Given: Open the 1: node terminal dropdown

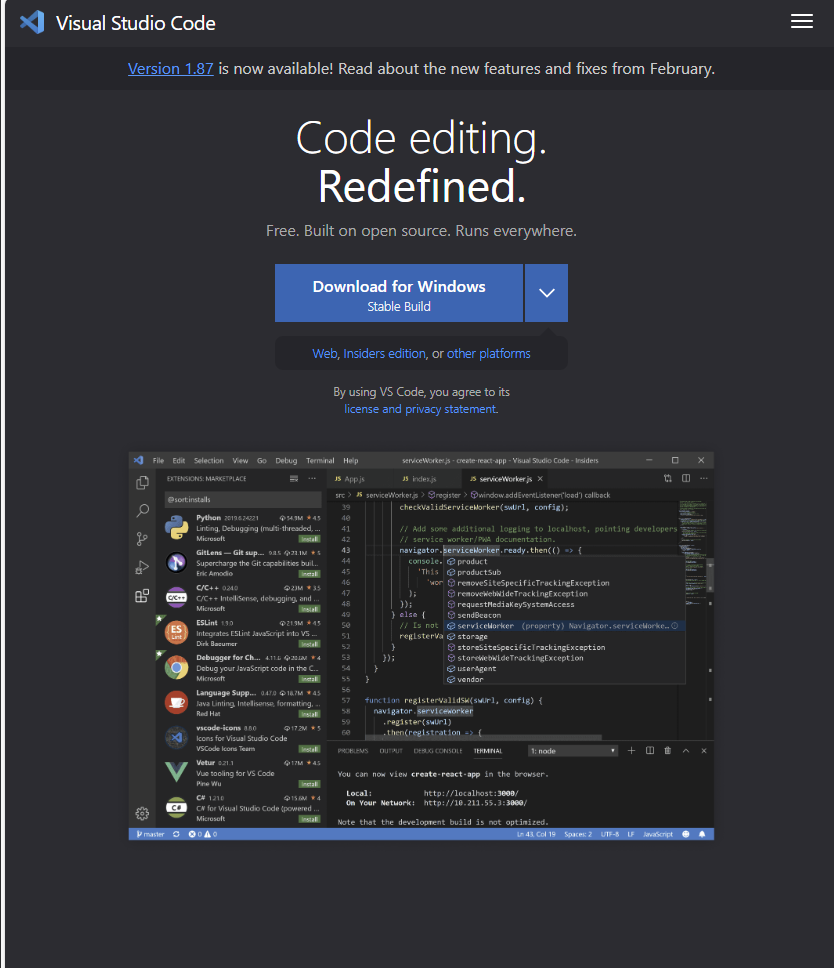Looking at the screenshot, I should (x=573, y=751).
